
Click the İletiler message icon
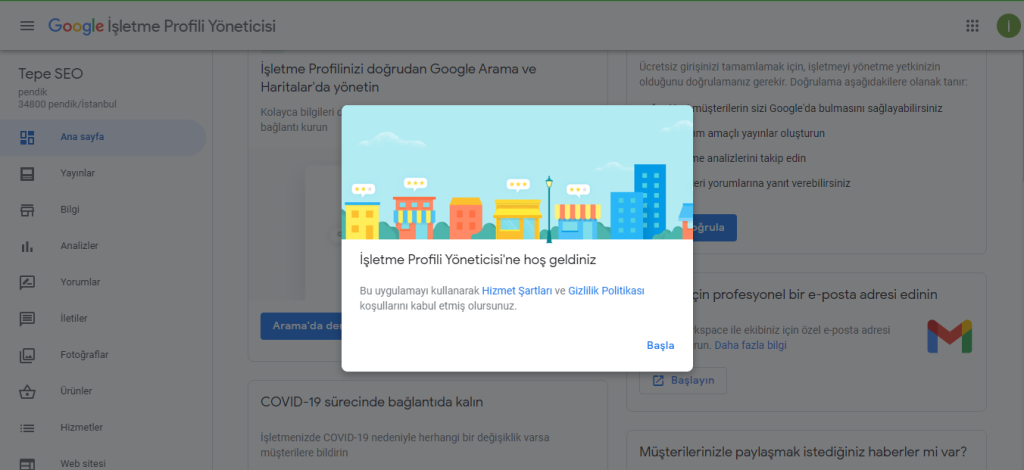28,319
